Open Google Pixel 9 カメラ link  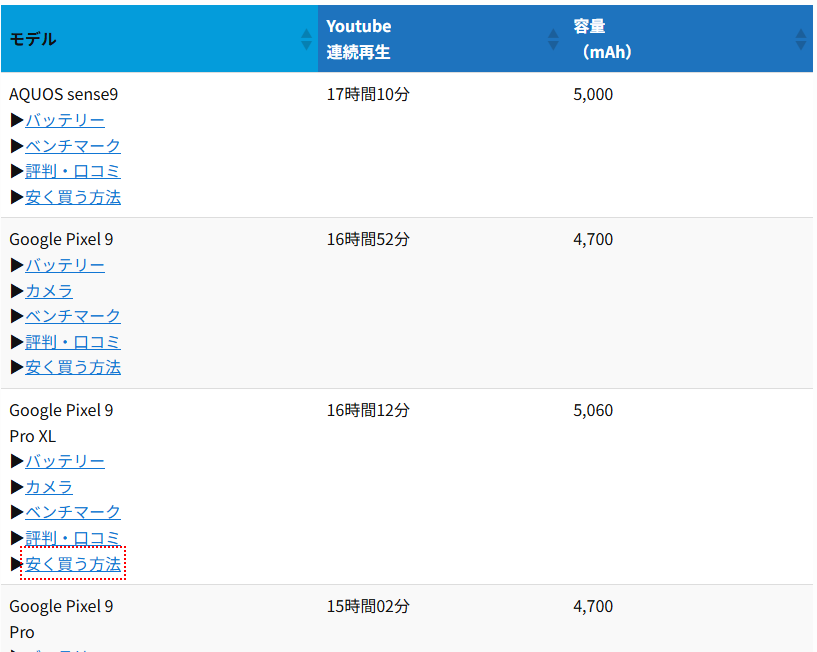(x=49, y=291)
